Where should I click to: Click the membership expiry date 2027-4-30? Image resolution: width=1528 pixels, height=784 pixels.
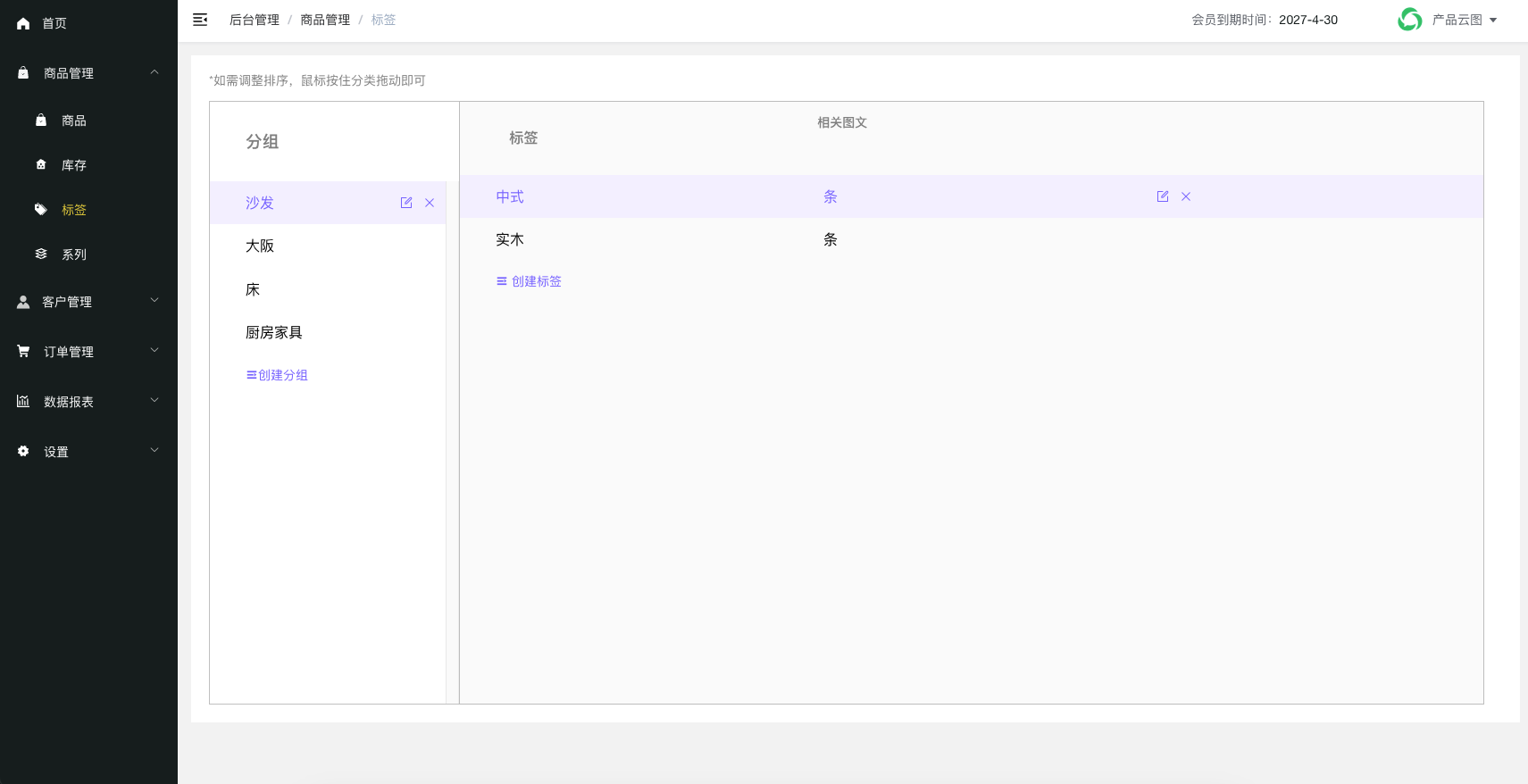click(x=1308, y=20)
